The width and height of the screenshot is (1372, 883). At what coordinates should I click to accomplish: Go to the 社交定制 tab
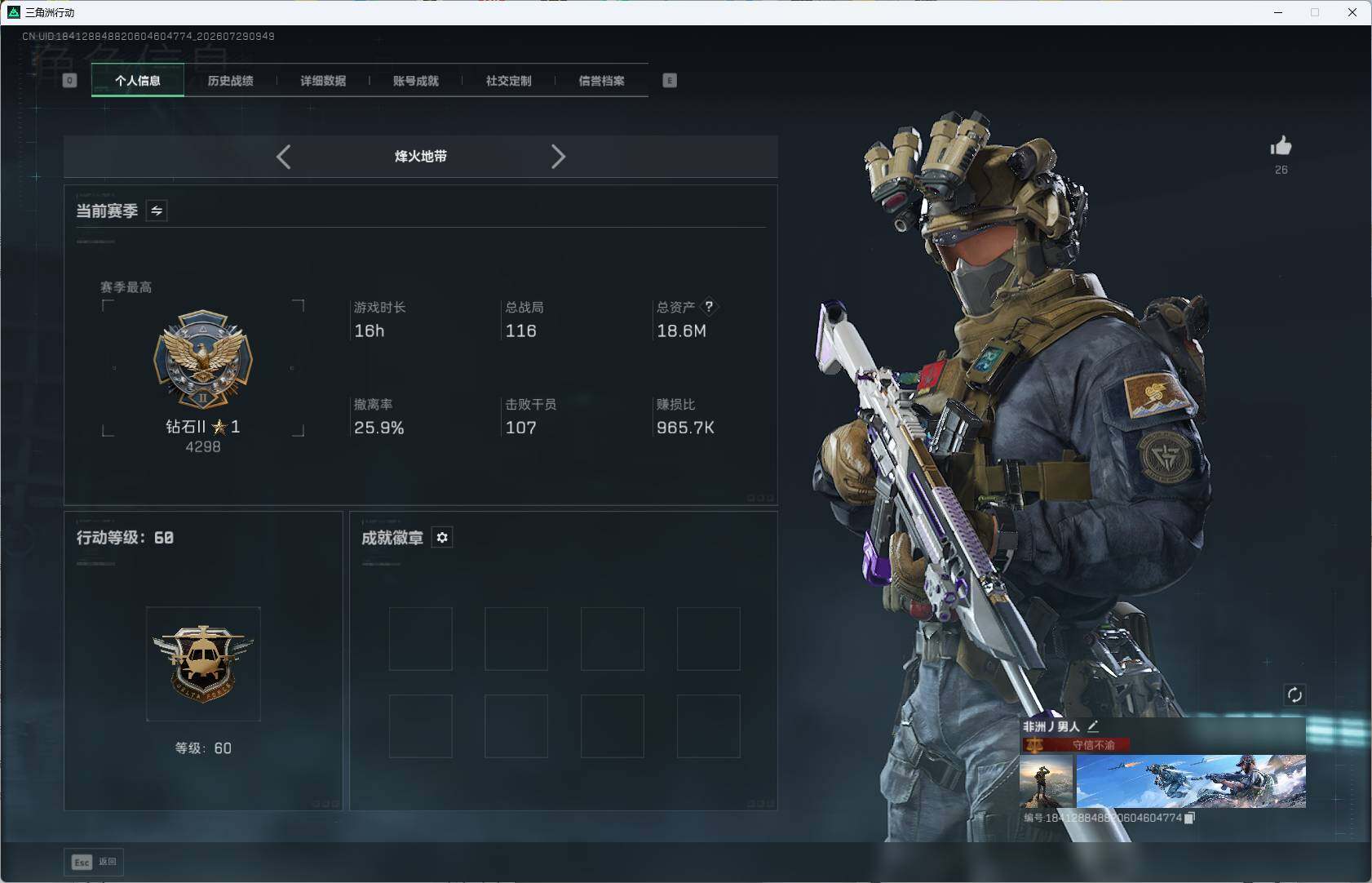[x=508, y=80]
